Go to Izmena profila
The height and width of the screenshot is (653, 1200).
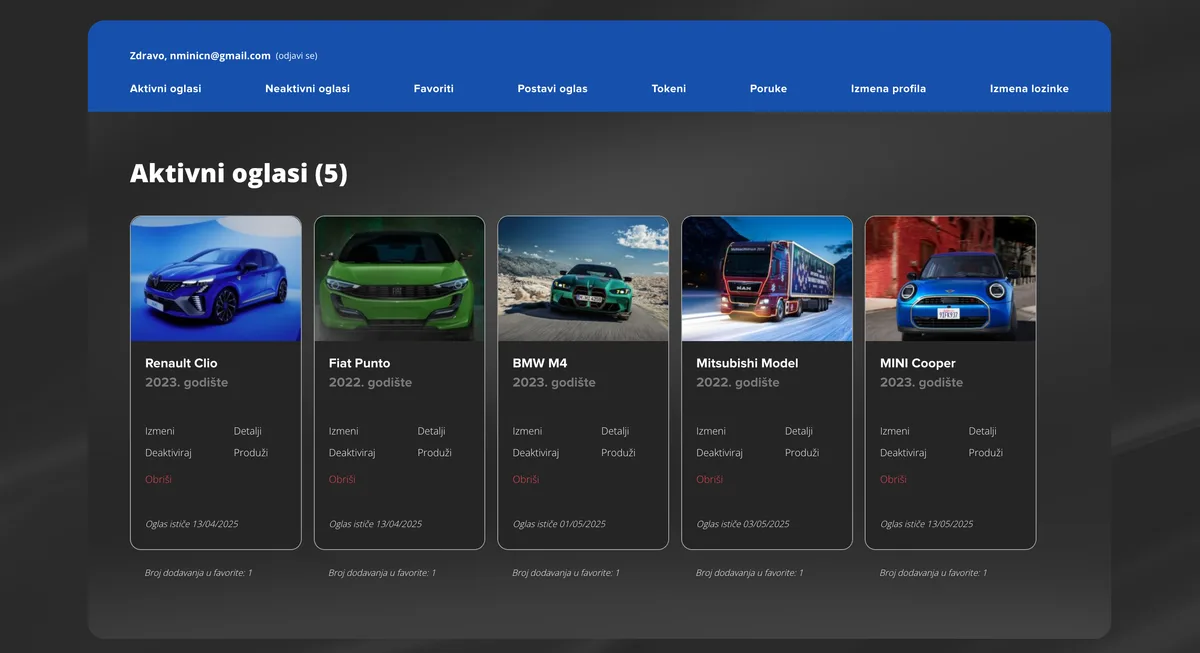tap(888, 89)
